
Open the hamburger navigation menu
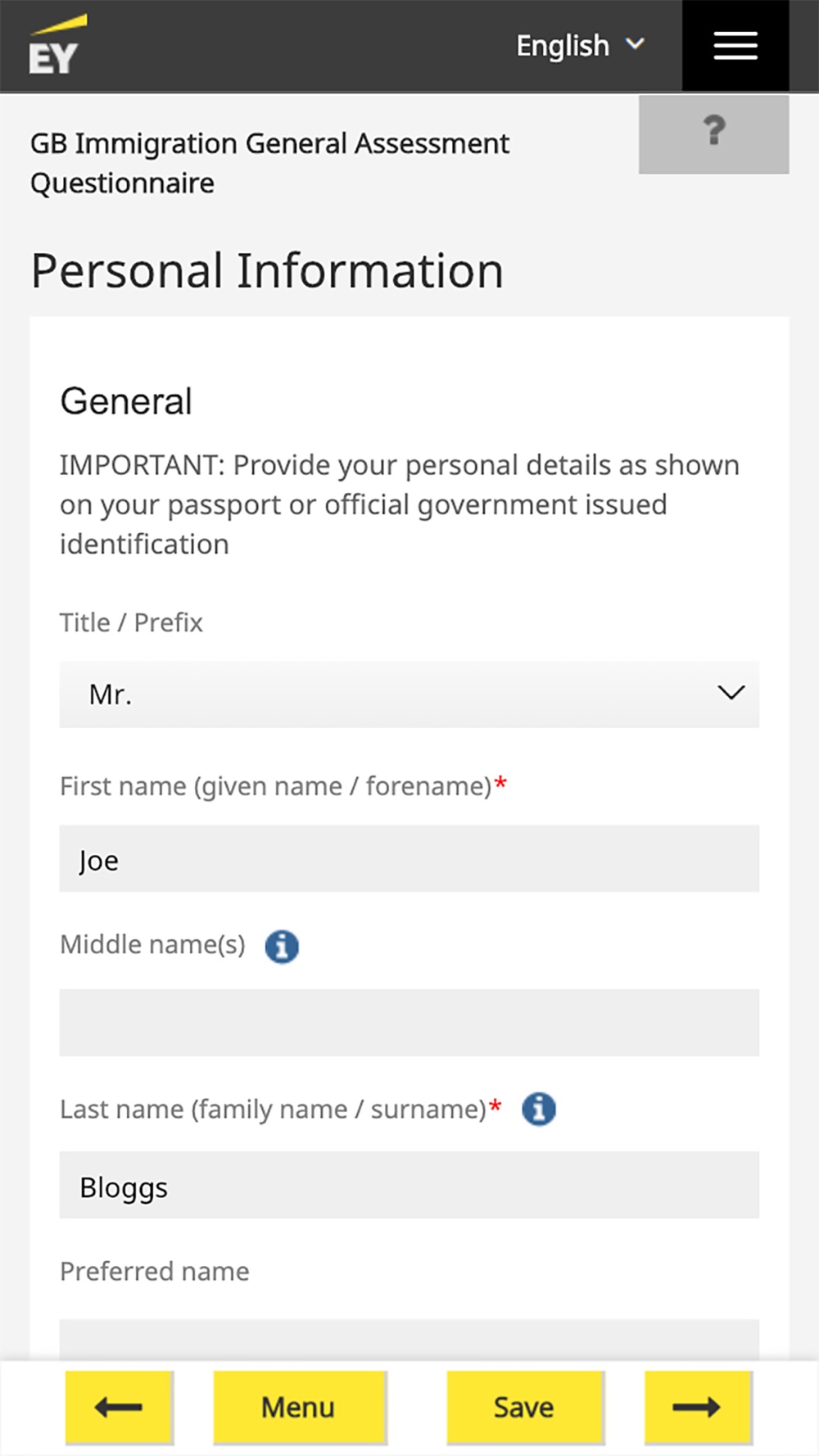click(735, 46)
